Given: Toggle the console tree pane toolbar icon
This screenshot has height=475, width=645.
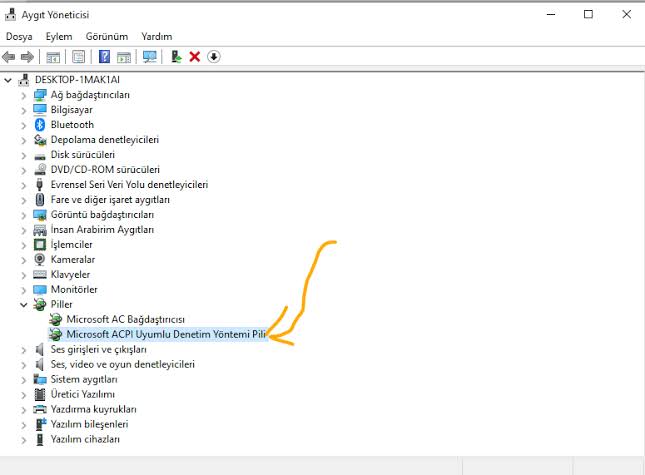Looking at the screenshot, I should click(x=53, y=57).
